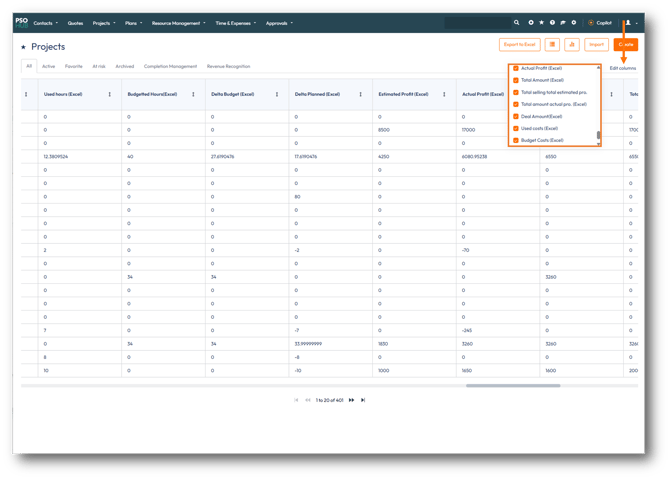Open the Quotes page
The height and width of the screenshot is (479, 670).
[75, 23]
